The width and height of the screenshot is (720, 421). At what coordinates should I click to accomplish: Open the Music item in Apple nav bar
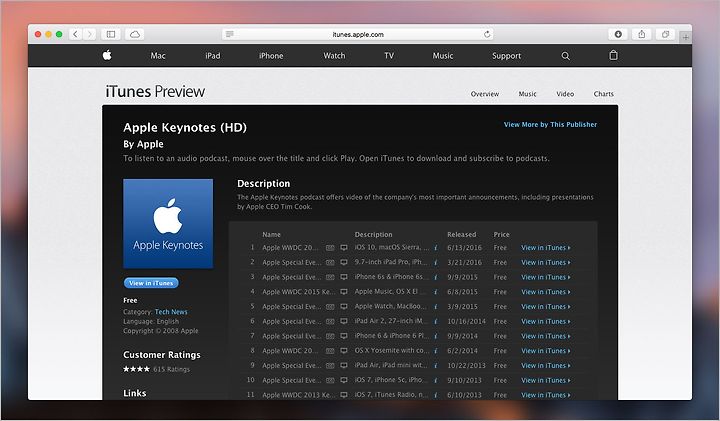[x=443, y=56]
